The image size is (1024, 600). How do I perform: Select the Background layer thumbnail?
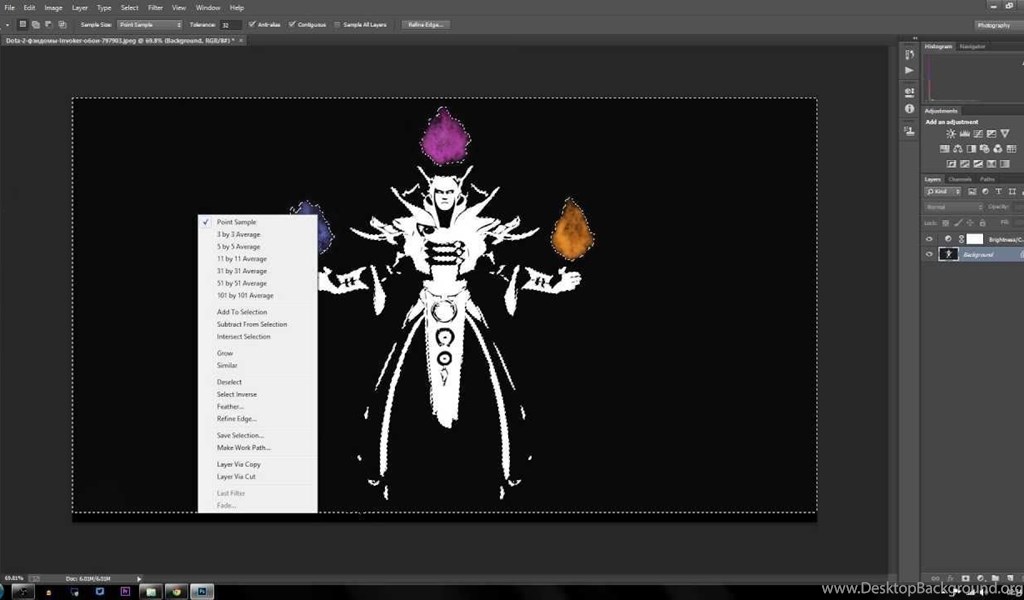click(x=948, y=254)
